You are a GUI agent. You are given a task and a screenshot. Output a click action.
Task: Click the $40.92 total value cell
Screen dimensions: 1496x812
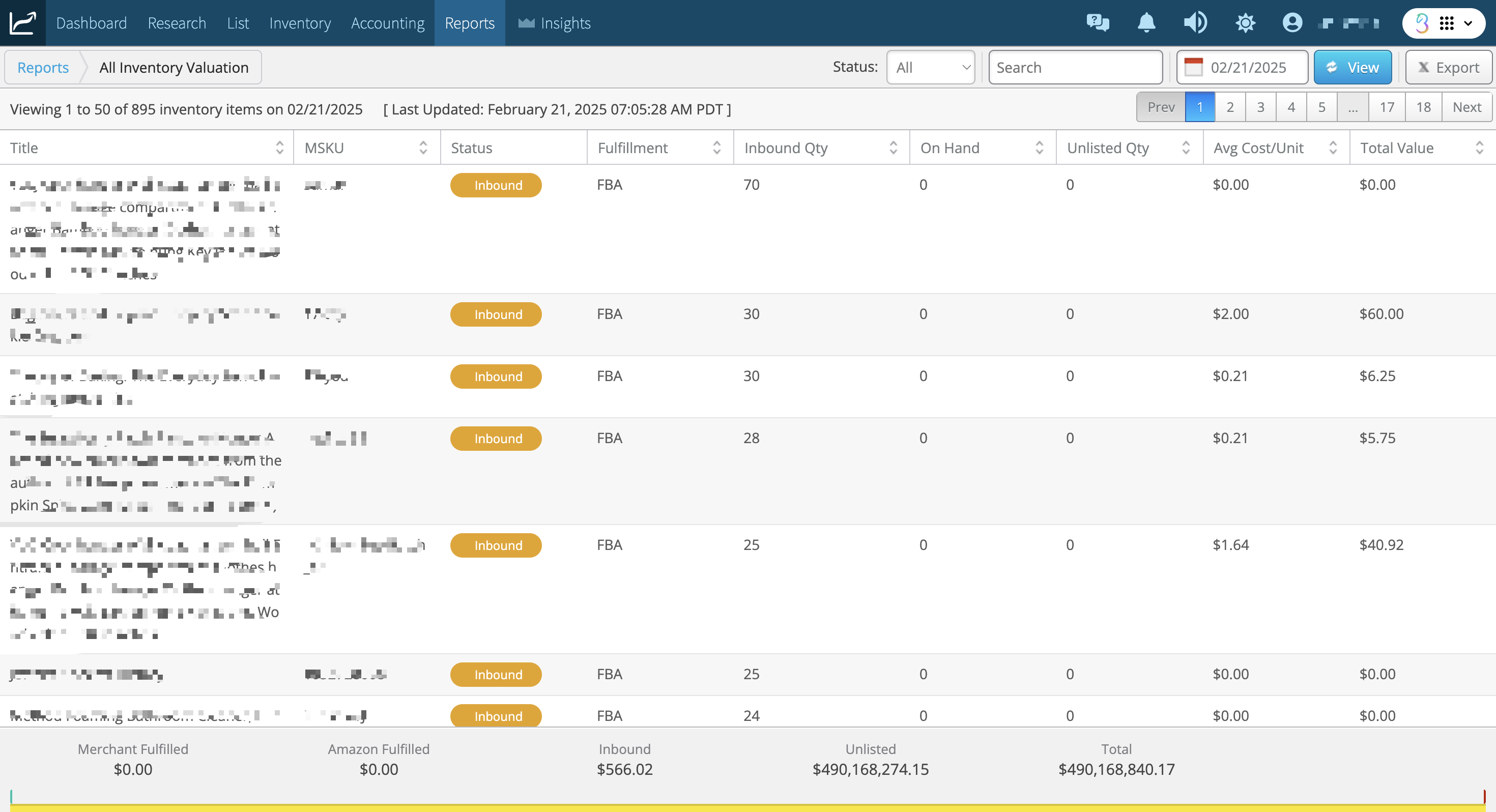click(x=1381, y=545)
